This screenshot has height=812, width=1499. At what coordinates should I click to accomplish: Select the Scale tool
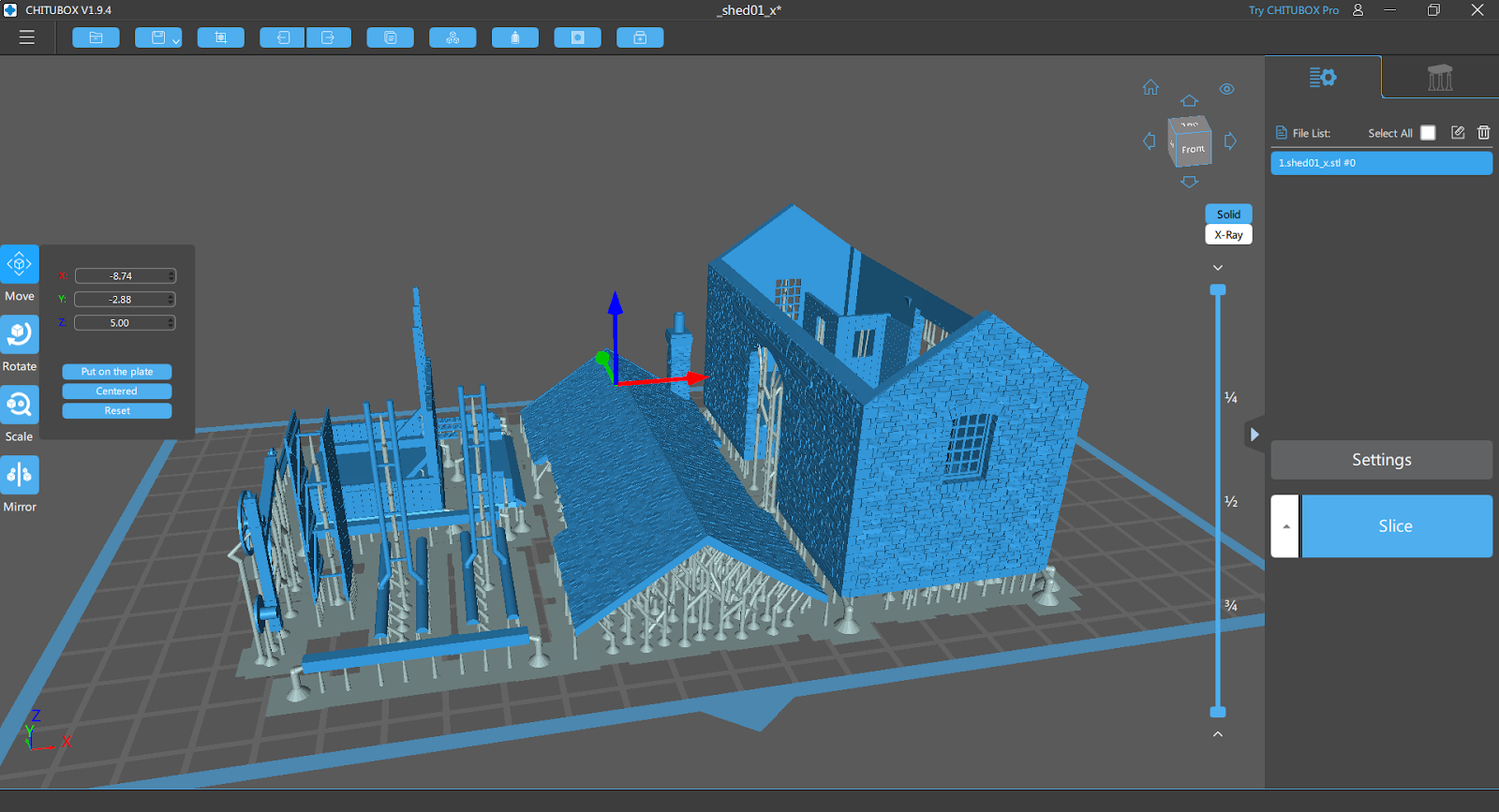20,405
